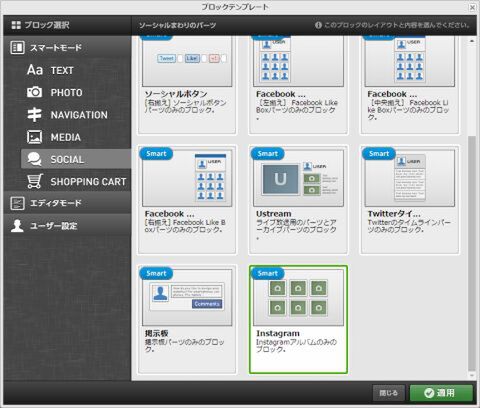Click the Instagram title text
480x408 pixels.
click(x=278, y=333)
